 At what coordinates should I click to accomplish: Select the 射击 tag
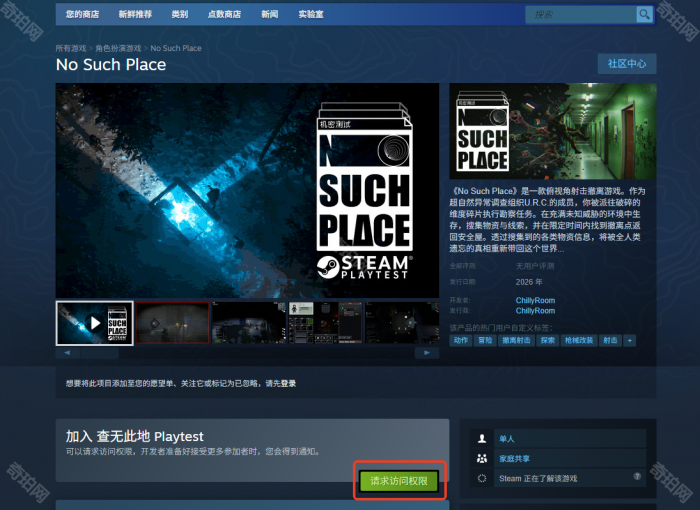610,340
